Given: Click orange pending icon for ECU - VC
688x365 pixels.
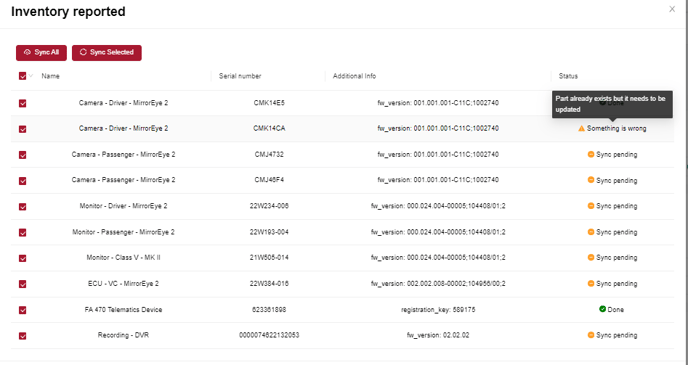Looking at the screenshot, I should [x=591, y=283].
